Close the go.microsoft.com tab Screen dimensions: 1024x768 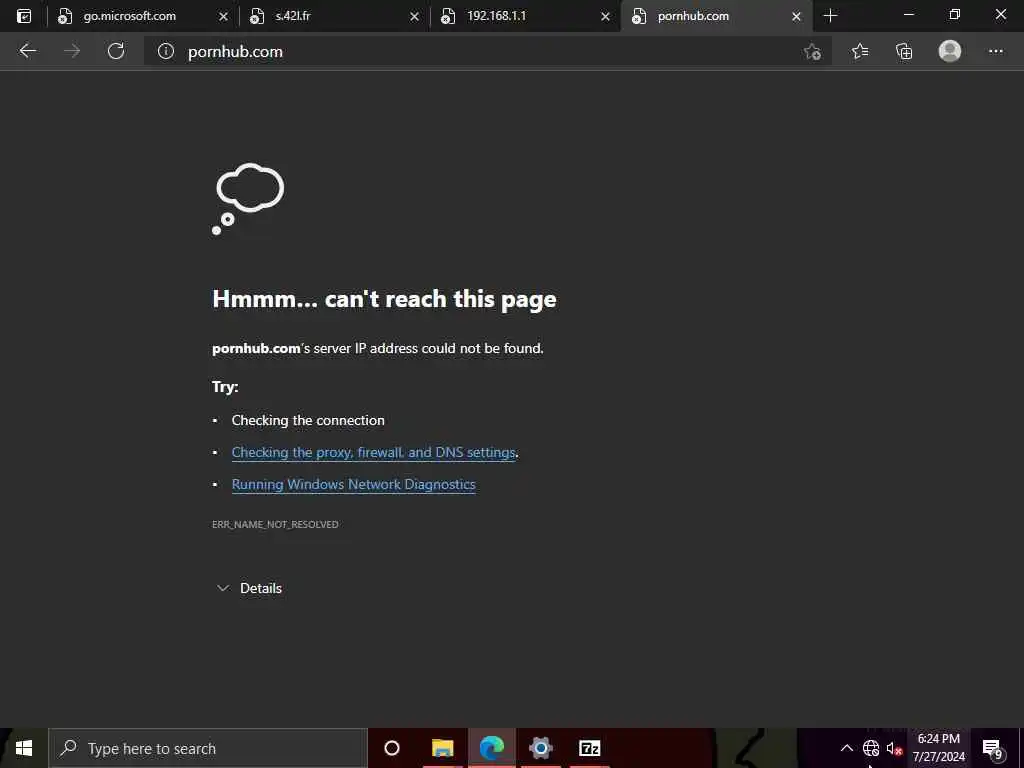coord(223,16)
